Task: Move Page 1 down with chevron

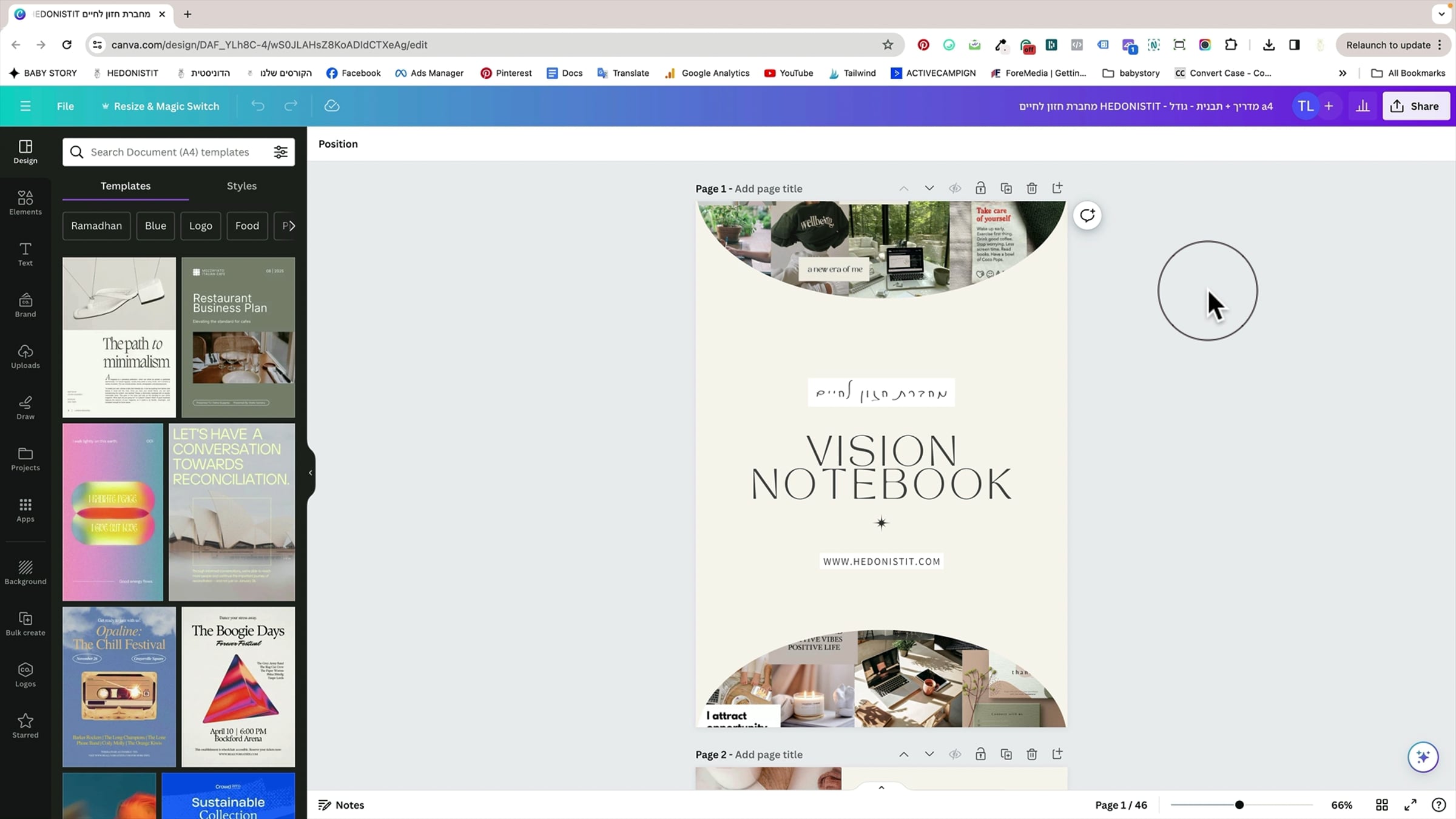Action: coord(929,189)
